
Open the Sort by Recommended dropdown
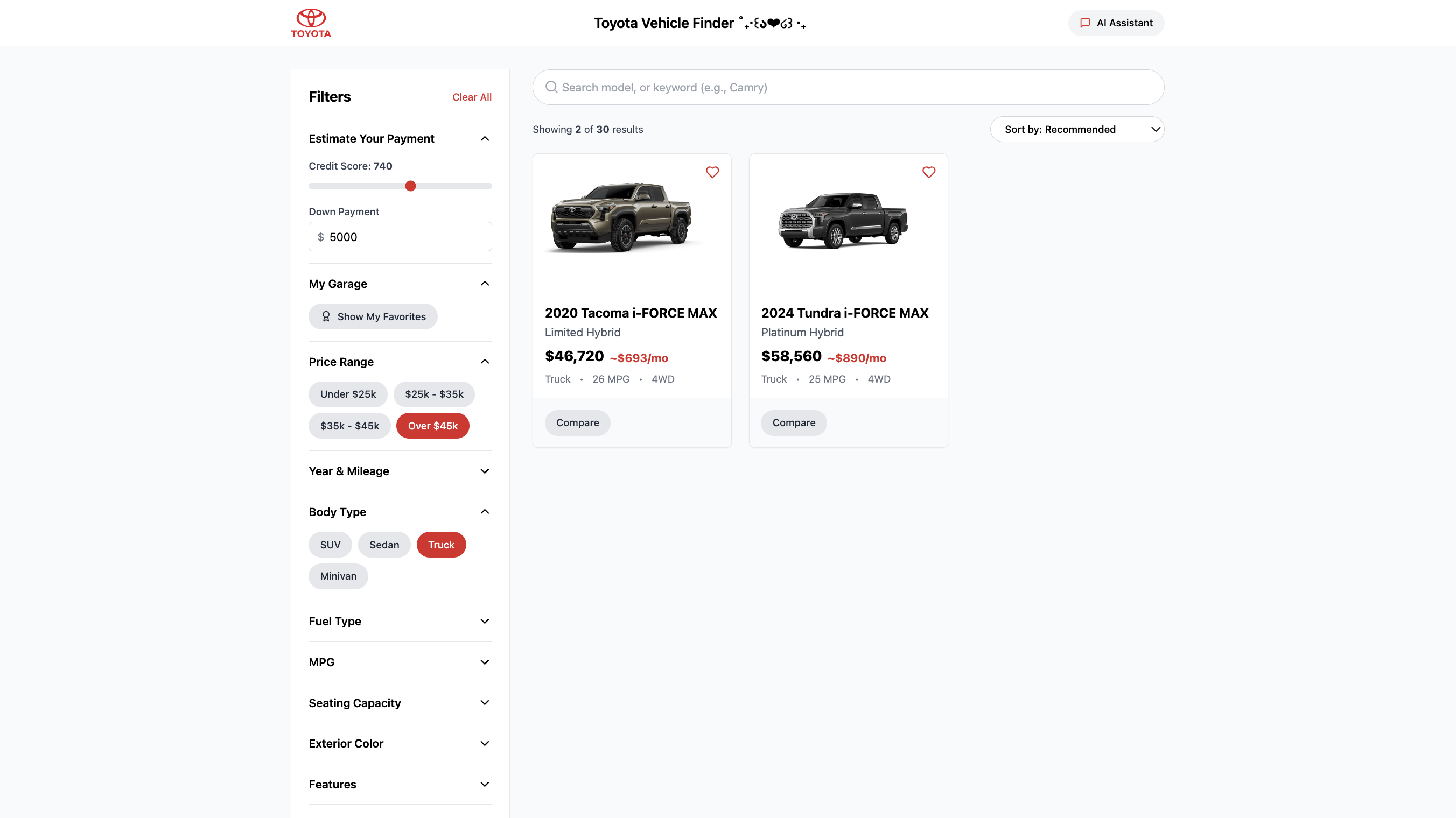pyautogui.click(x=1076, y=129)
